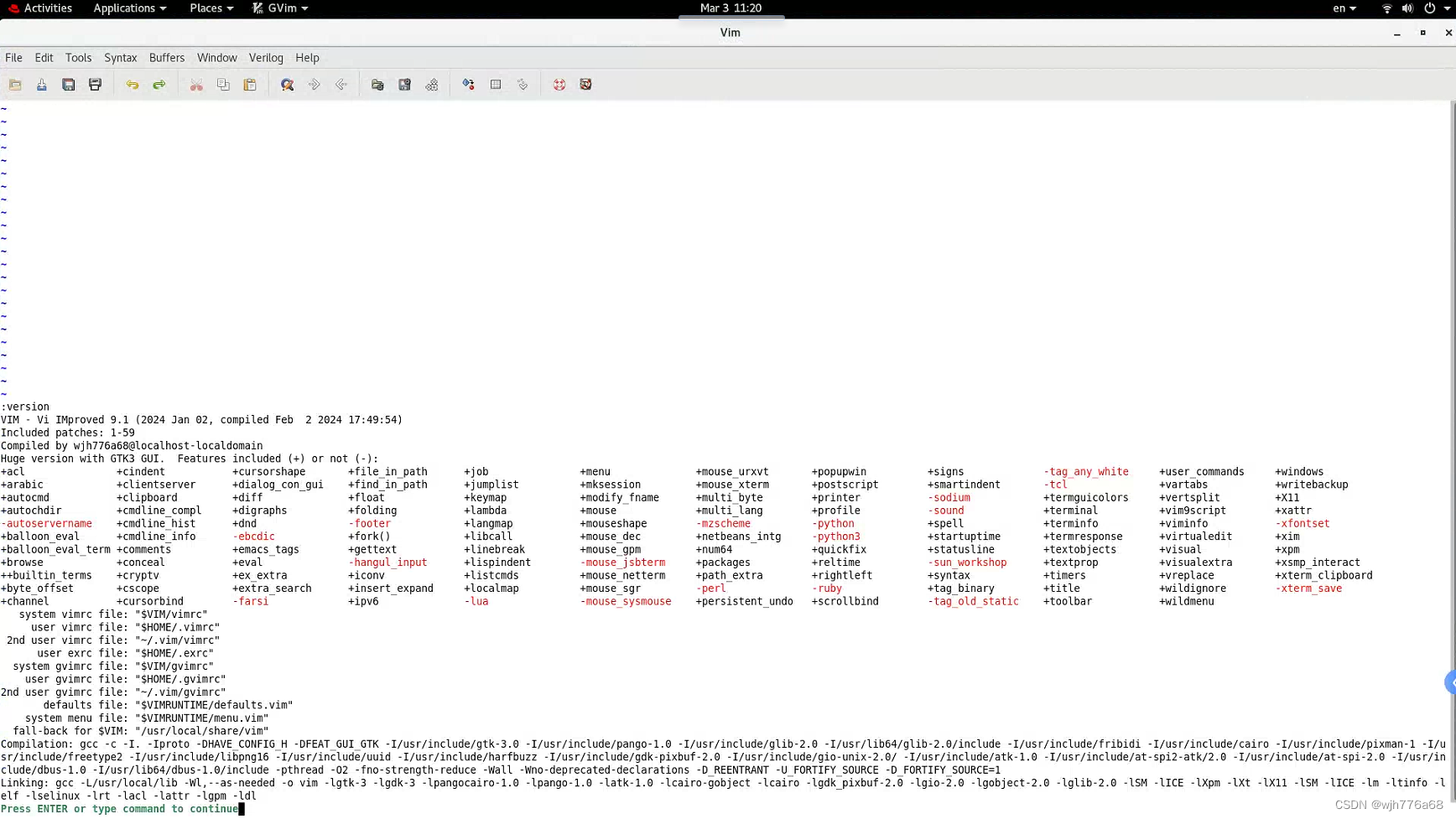Click the Help lifebuoy icon

559,85
